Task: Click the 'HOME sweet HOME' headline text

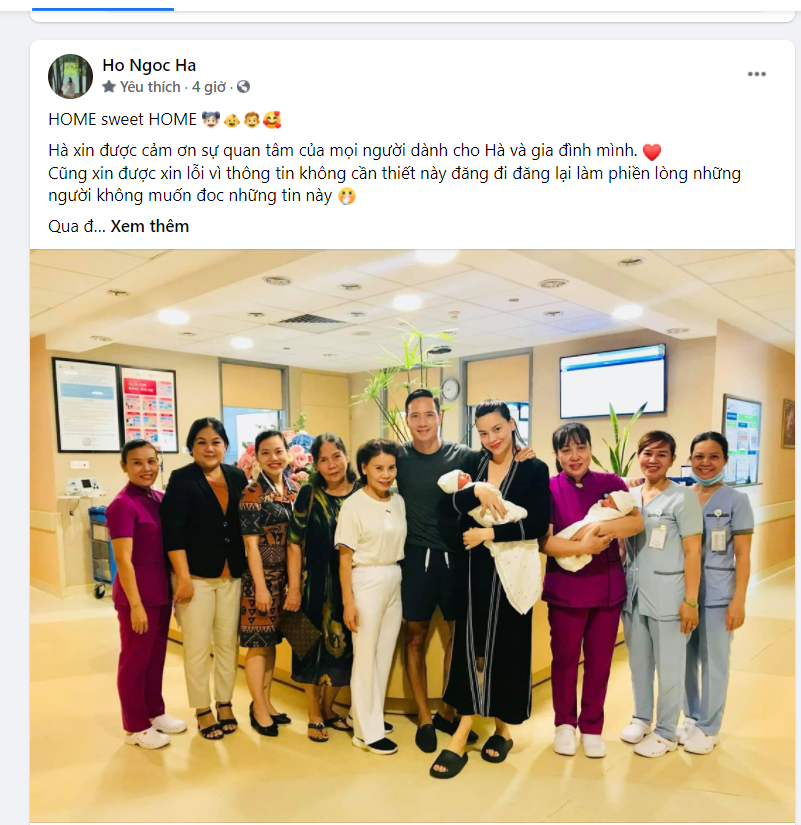Action: (122, 119)
